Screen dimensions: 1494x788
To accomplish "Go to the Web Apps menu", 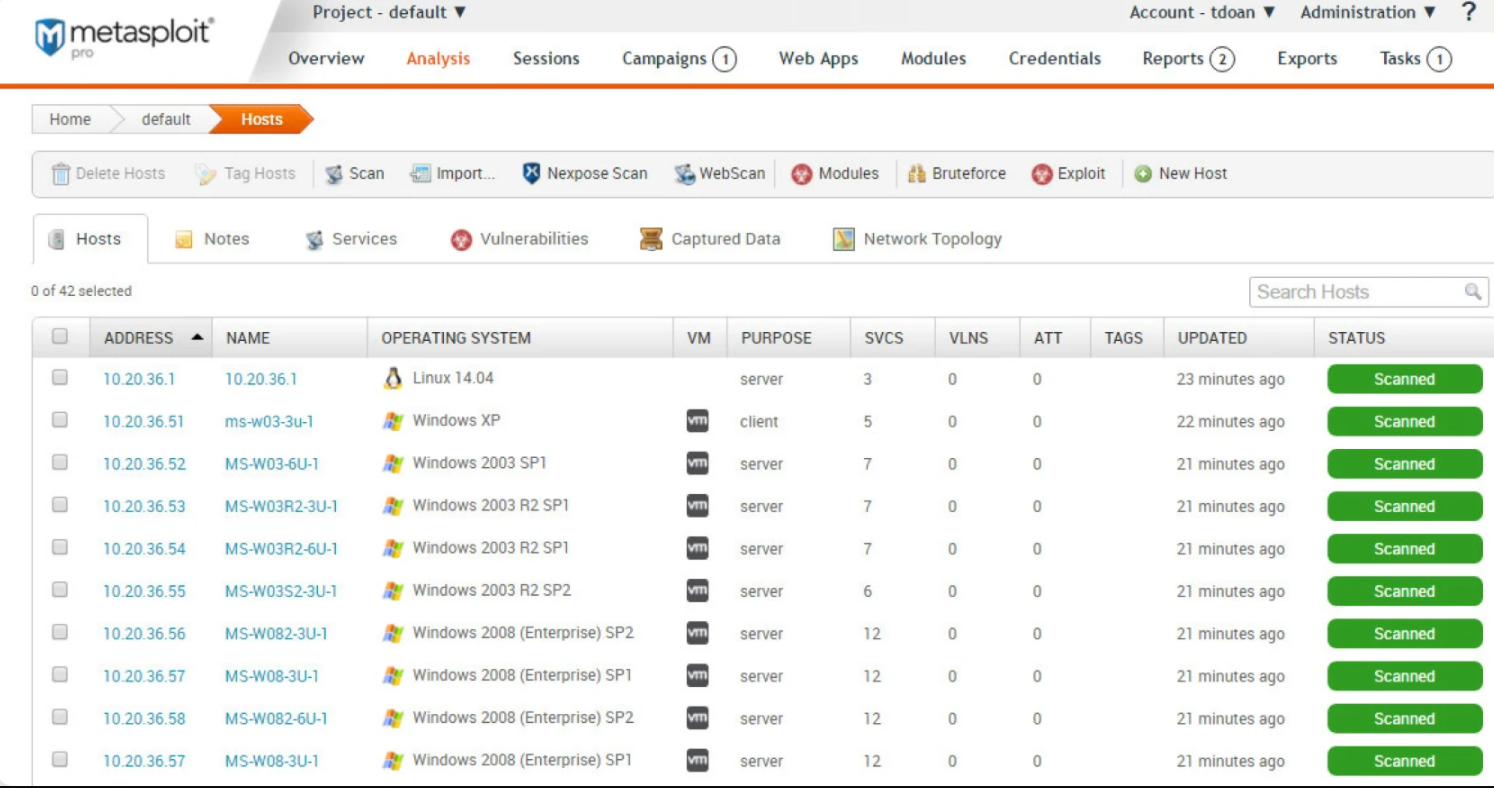I will 819,59.
